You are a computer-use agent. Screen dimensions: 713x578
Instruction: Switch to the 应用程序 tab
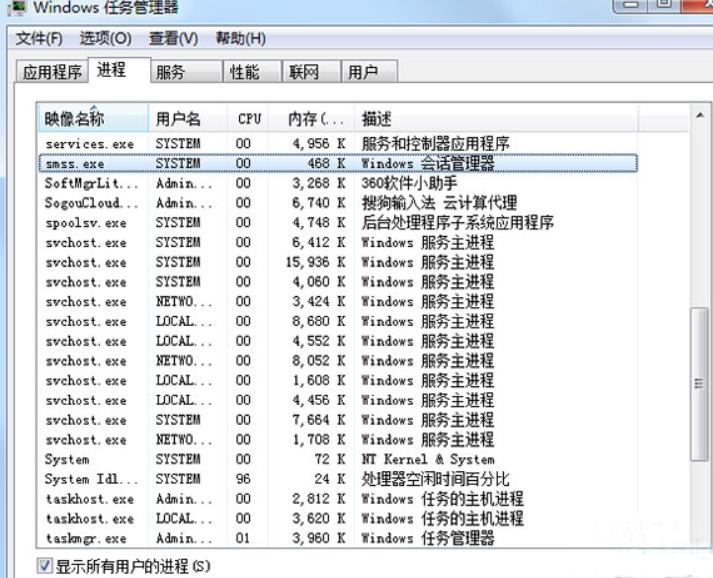click(52, 72)
